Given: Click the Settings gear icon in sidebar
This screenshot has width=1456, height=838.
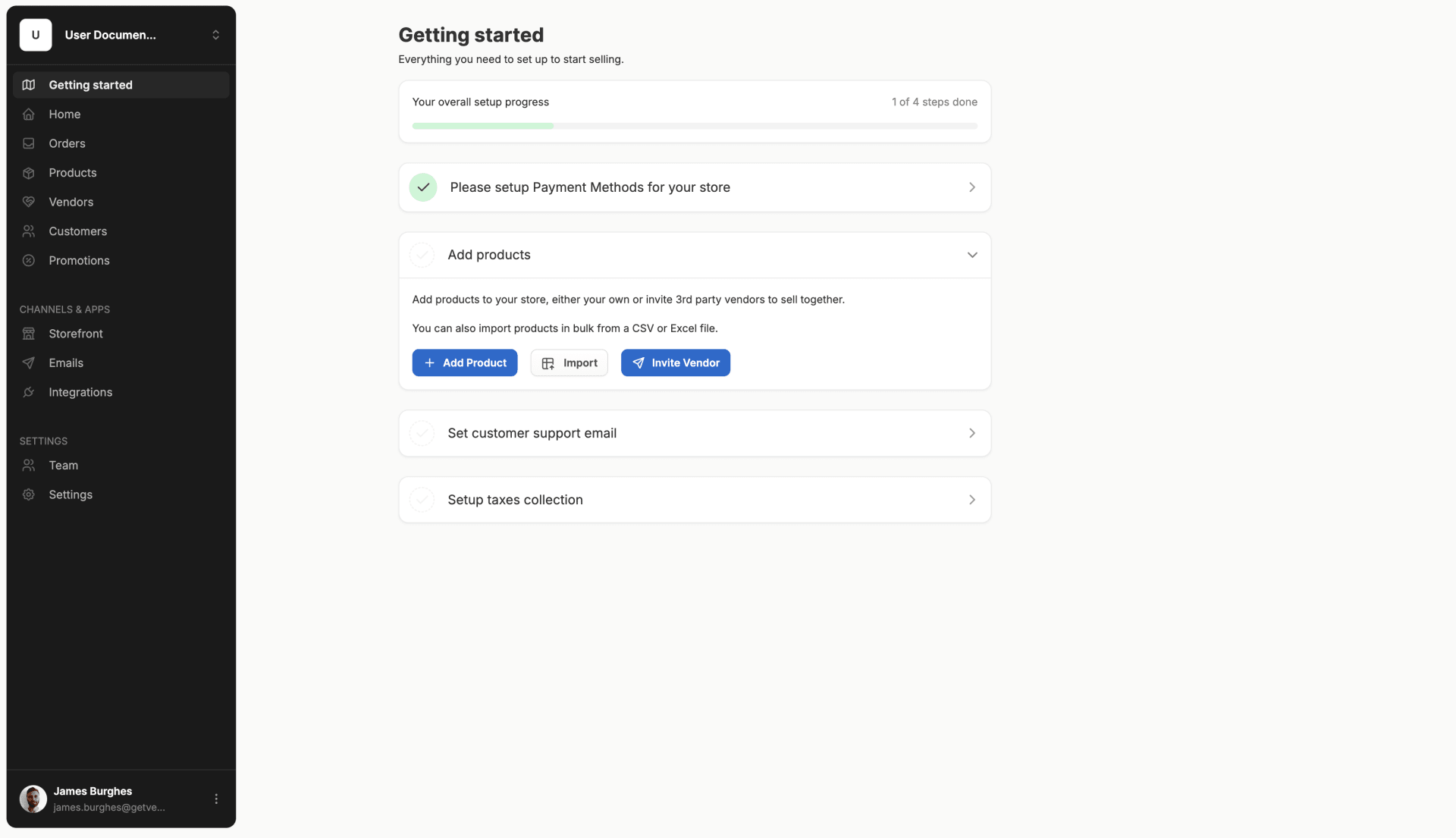Looking at the screenshot, I should (x=29, y=494).
